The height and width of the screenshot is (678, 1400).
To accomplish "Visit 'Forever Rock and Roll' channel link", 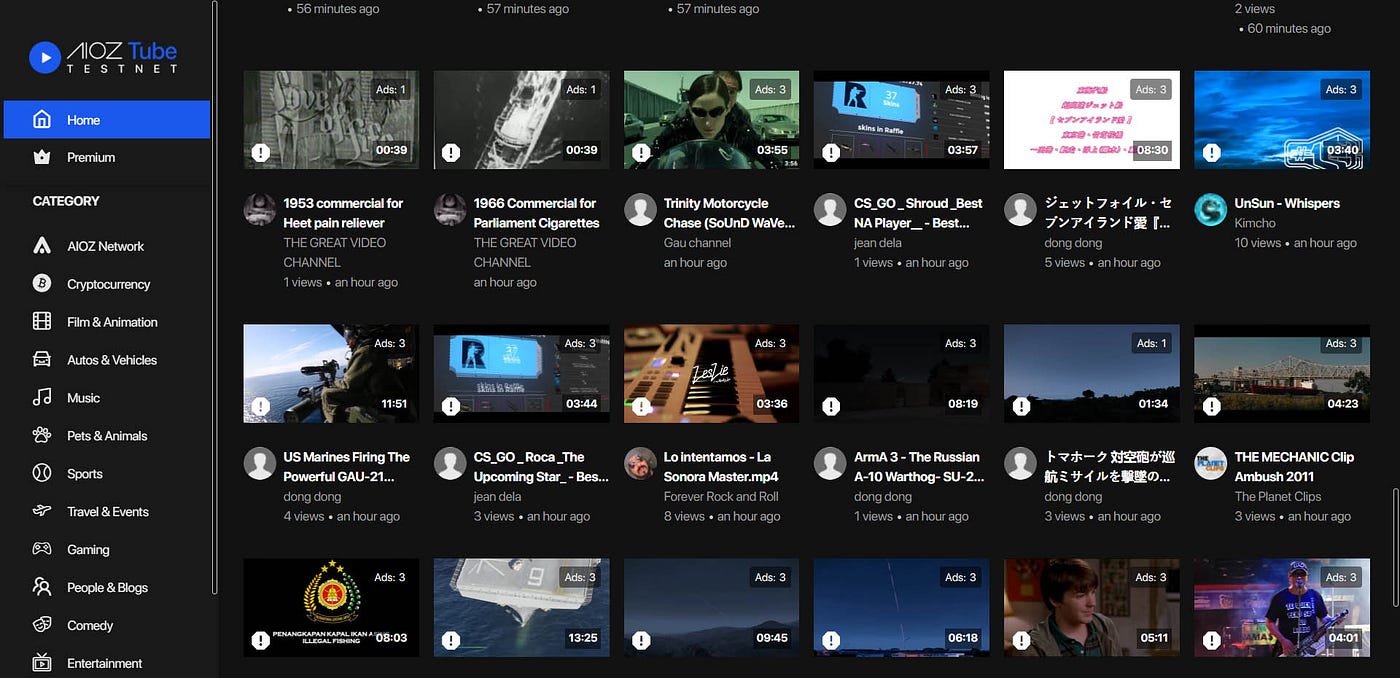I will coord(721,497).
